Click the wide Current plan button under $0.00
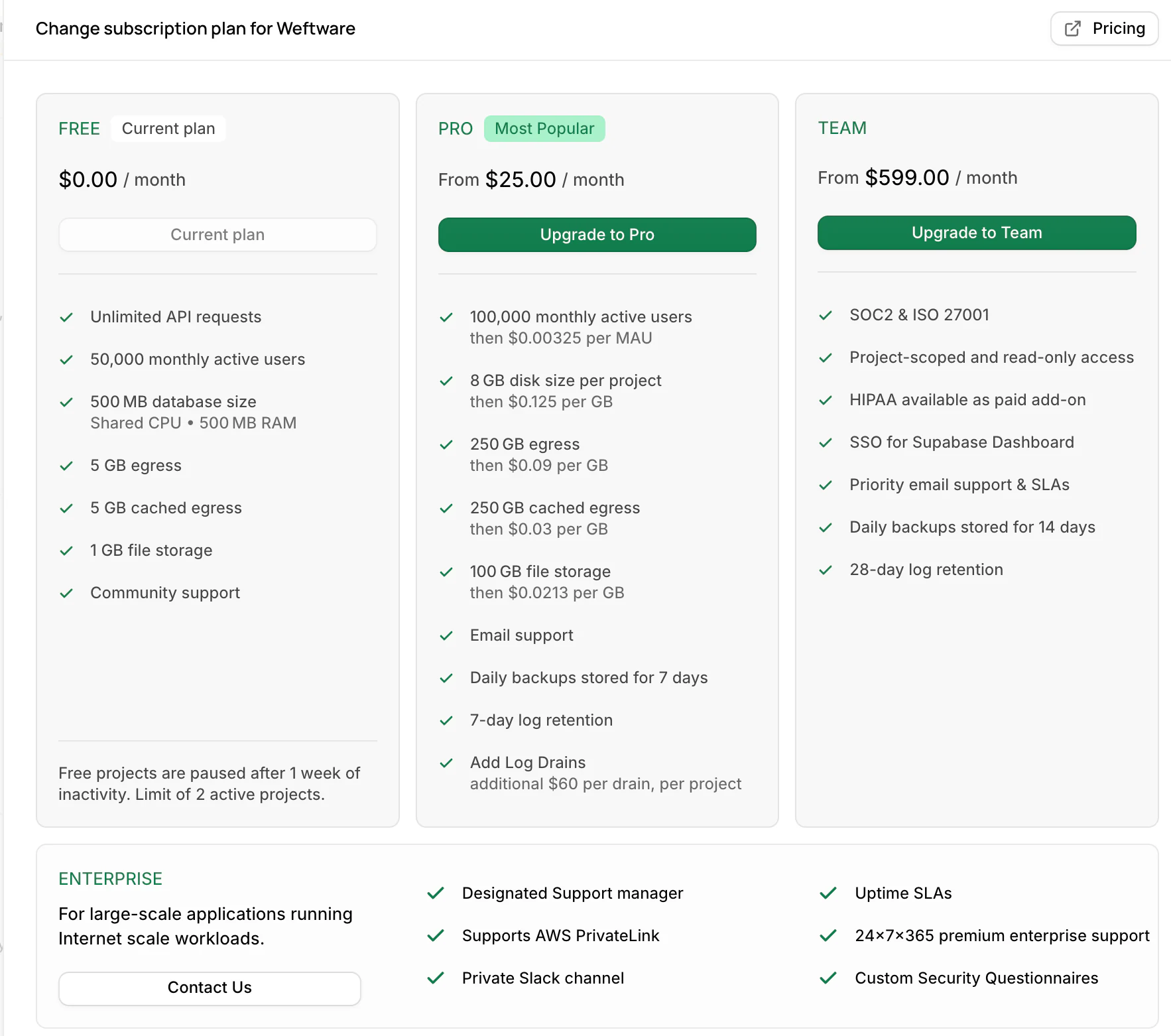The width and height of the screenshot is (1171, 1036). click(217, 235)
